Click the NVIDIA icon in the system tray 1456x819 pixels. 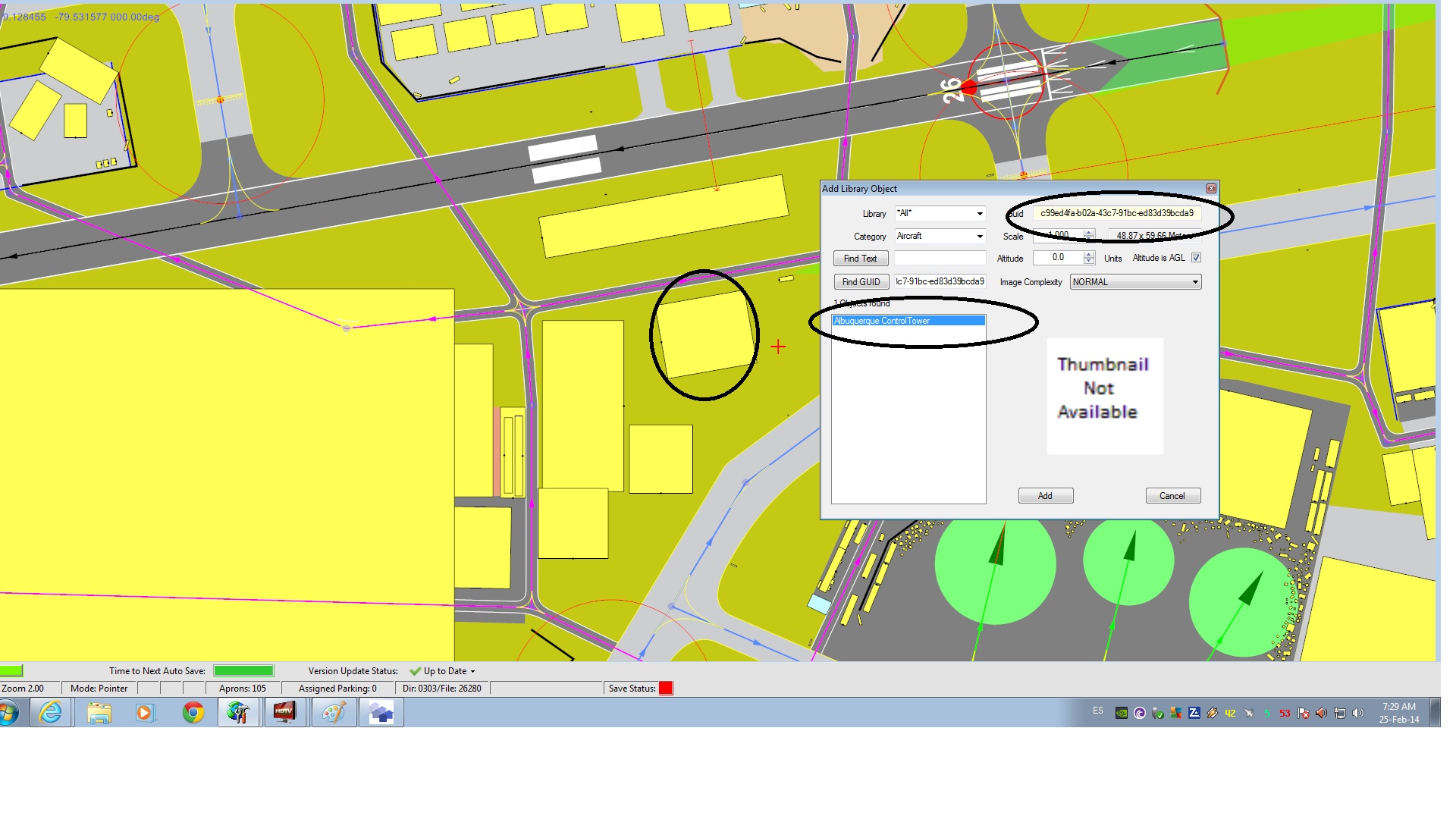click(x=1121, y=713)
